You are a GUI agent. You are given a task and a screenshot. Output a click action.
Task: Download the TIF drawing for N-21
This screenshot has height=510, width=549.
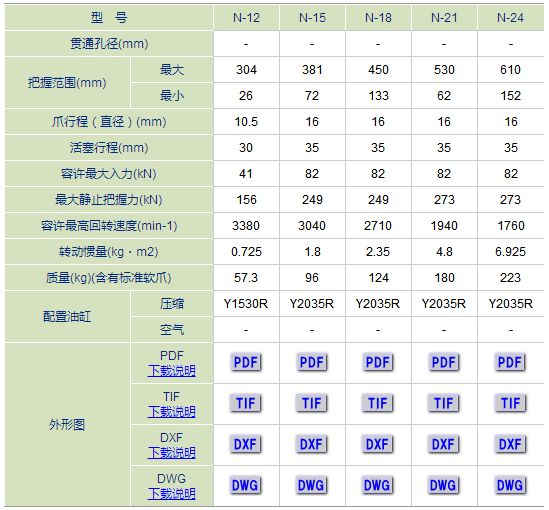click(x=444, y=403)
